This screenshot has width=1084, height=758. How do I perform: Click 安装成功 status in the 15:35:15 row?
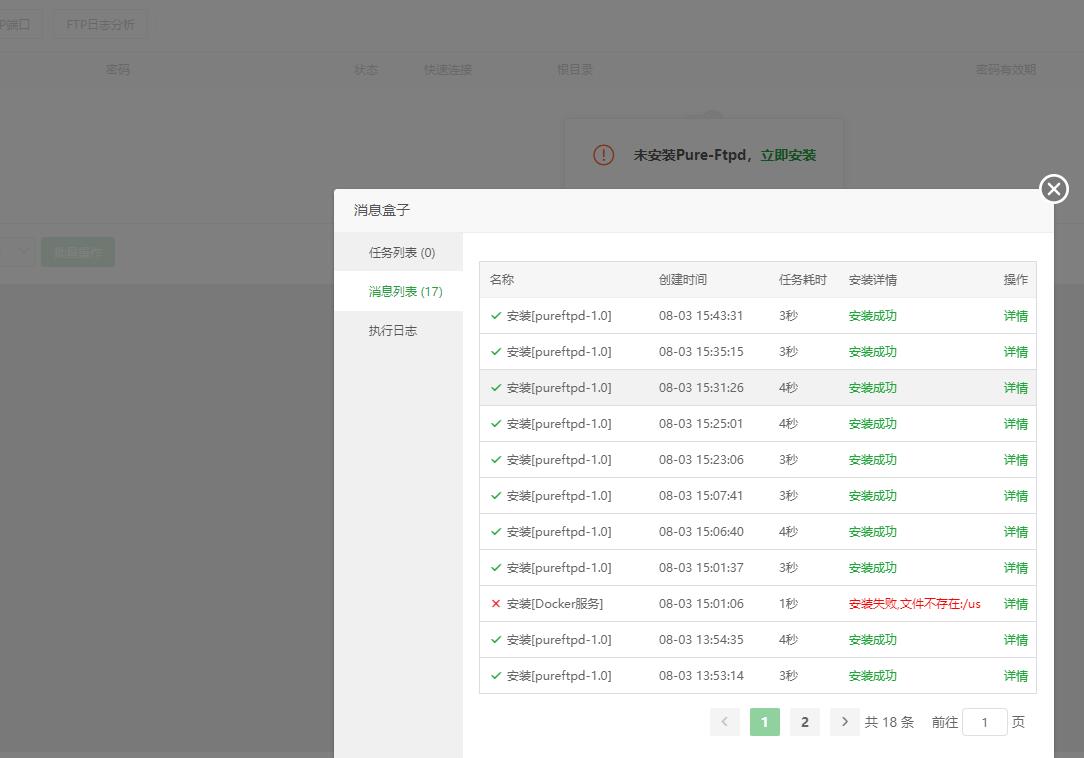[872, 352]
